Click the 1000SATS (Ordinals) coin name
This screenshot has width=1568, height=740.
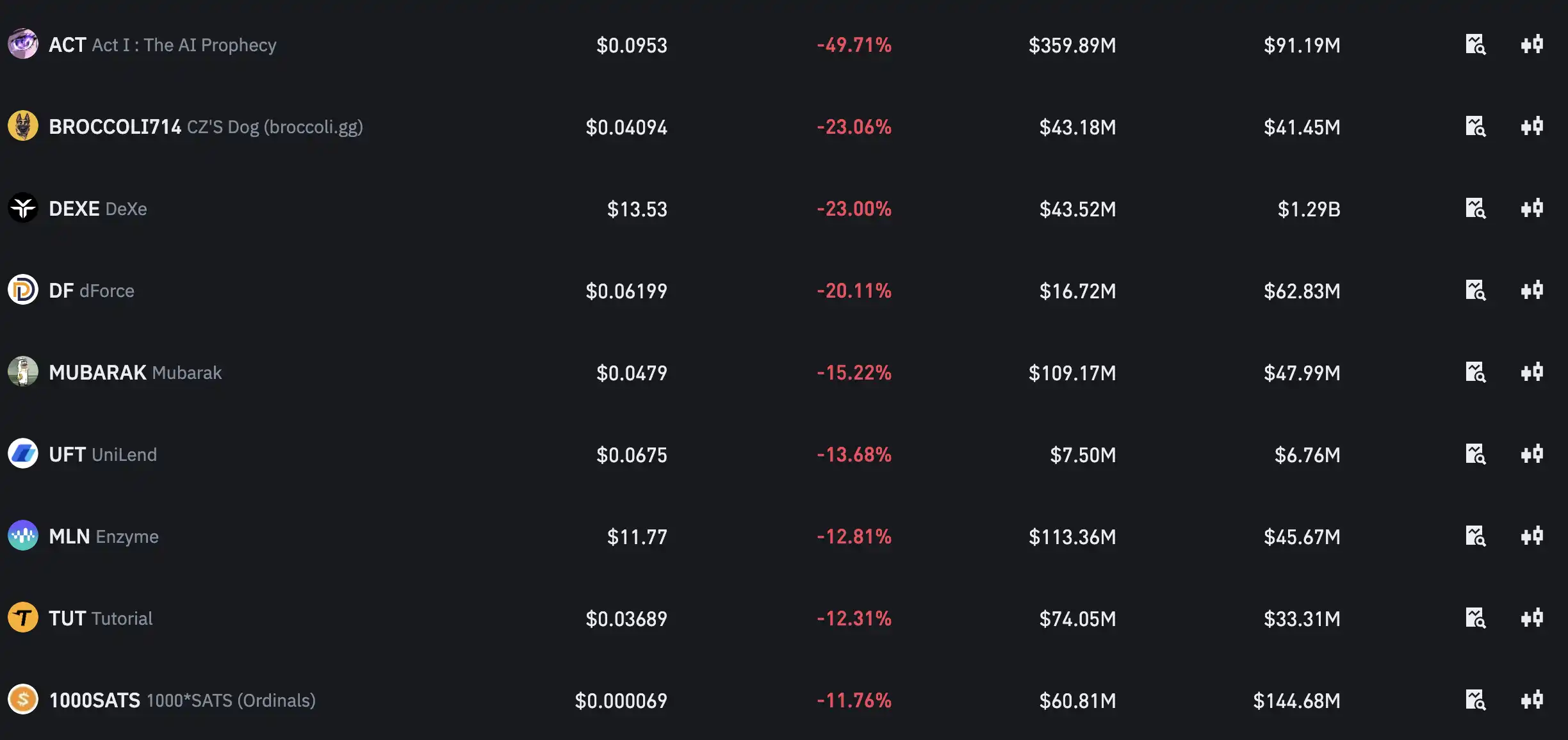point(183,700)
